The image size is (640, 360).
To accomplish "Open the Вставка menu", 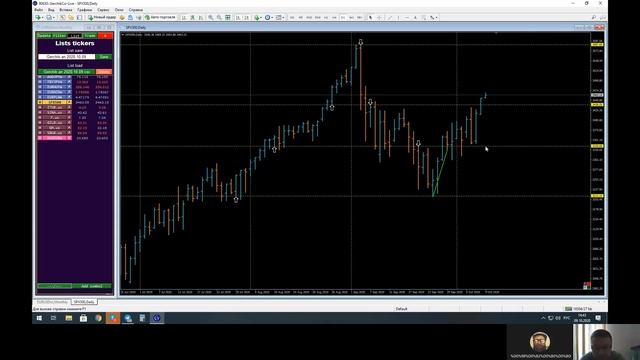I will tap(66, 9).
